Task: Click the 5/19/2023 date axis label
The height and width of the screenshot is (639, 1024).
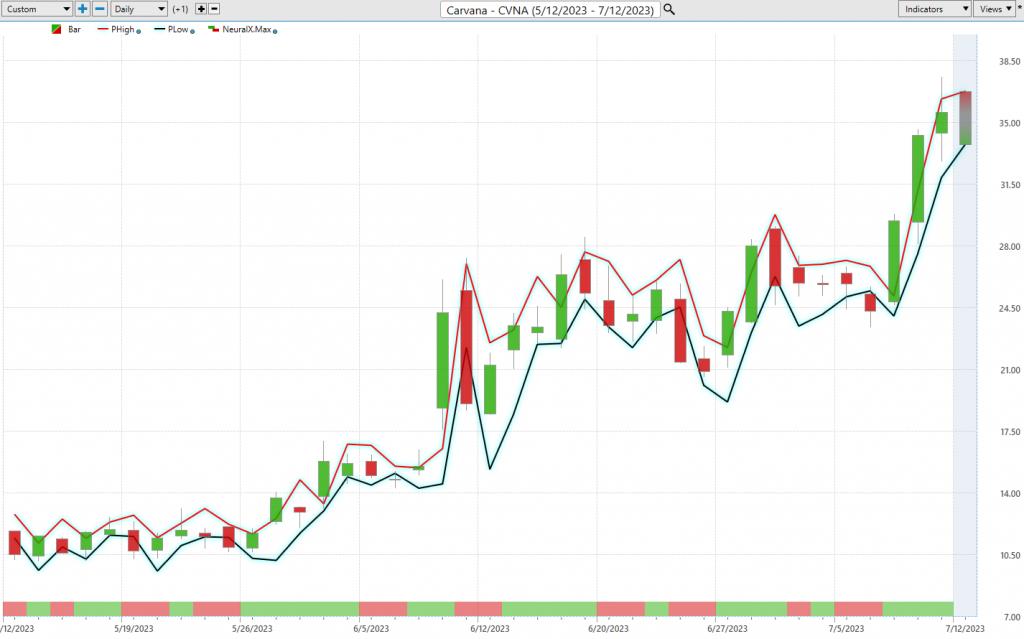Action: 133,629
